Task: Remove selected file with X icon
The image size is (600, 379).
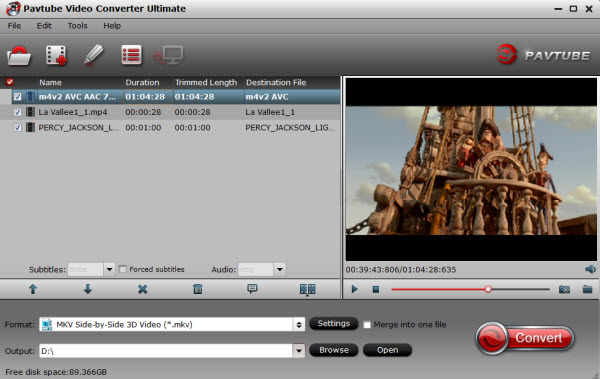Action: 142,289
